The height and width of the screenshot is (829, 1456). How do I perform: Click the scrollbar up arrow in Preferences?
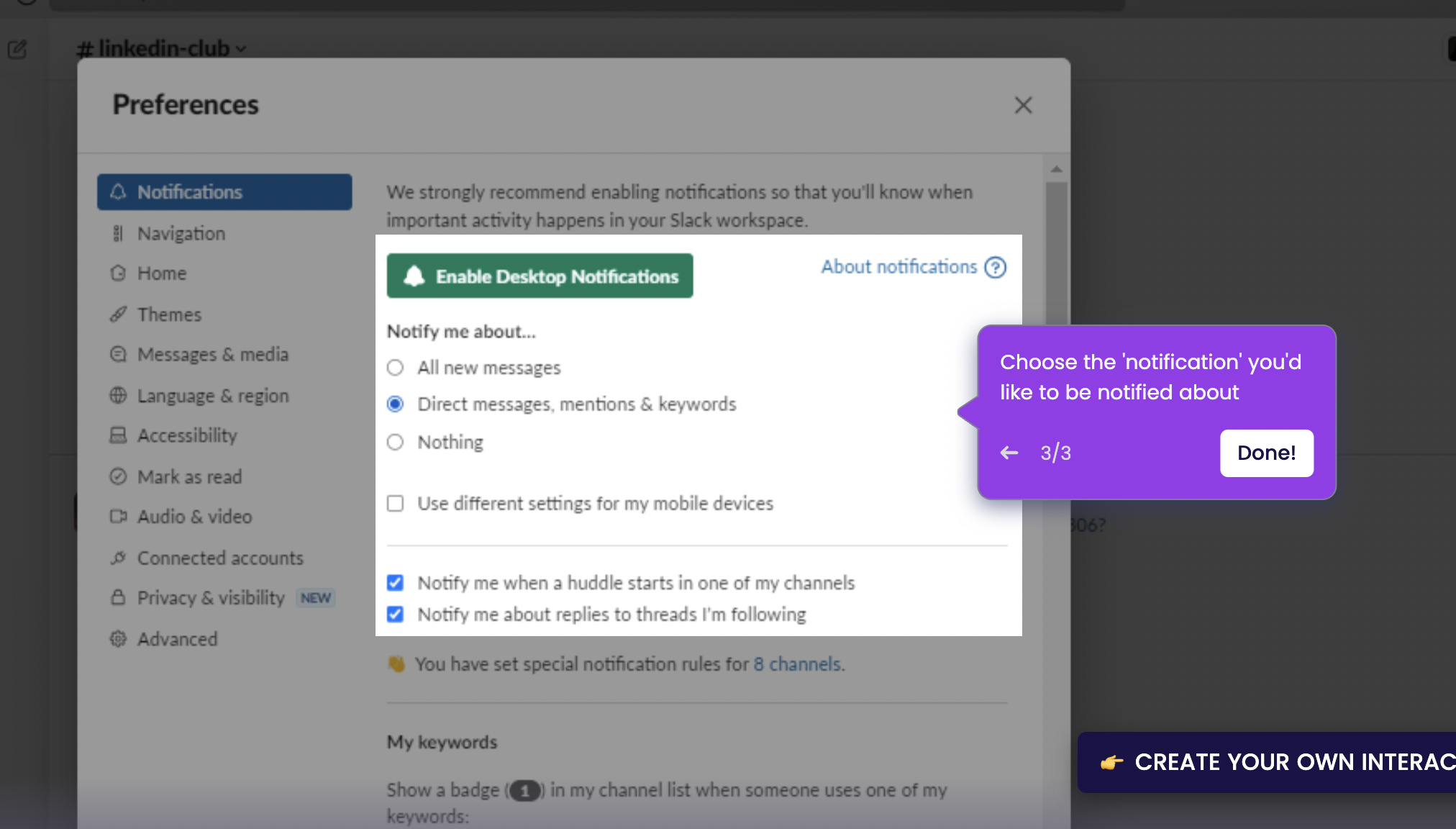click(x=1056, y=169)
